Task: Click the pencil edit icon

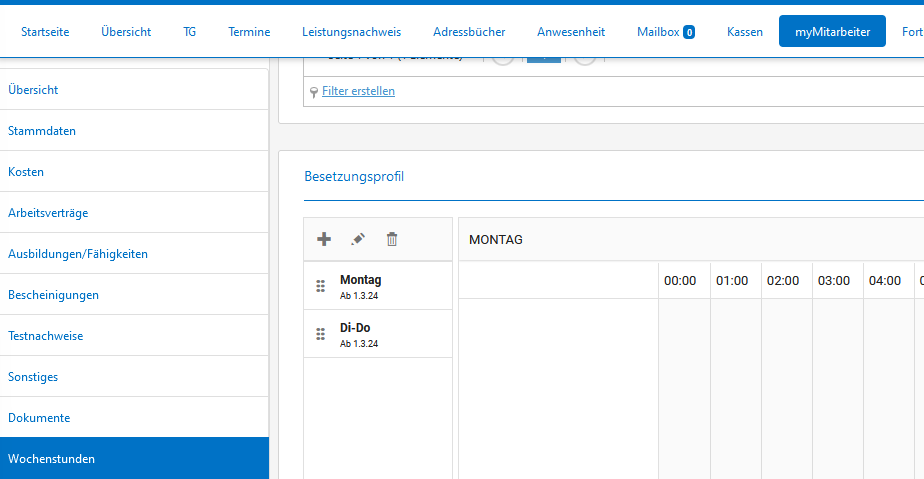Action: coord(358,239)
